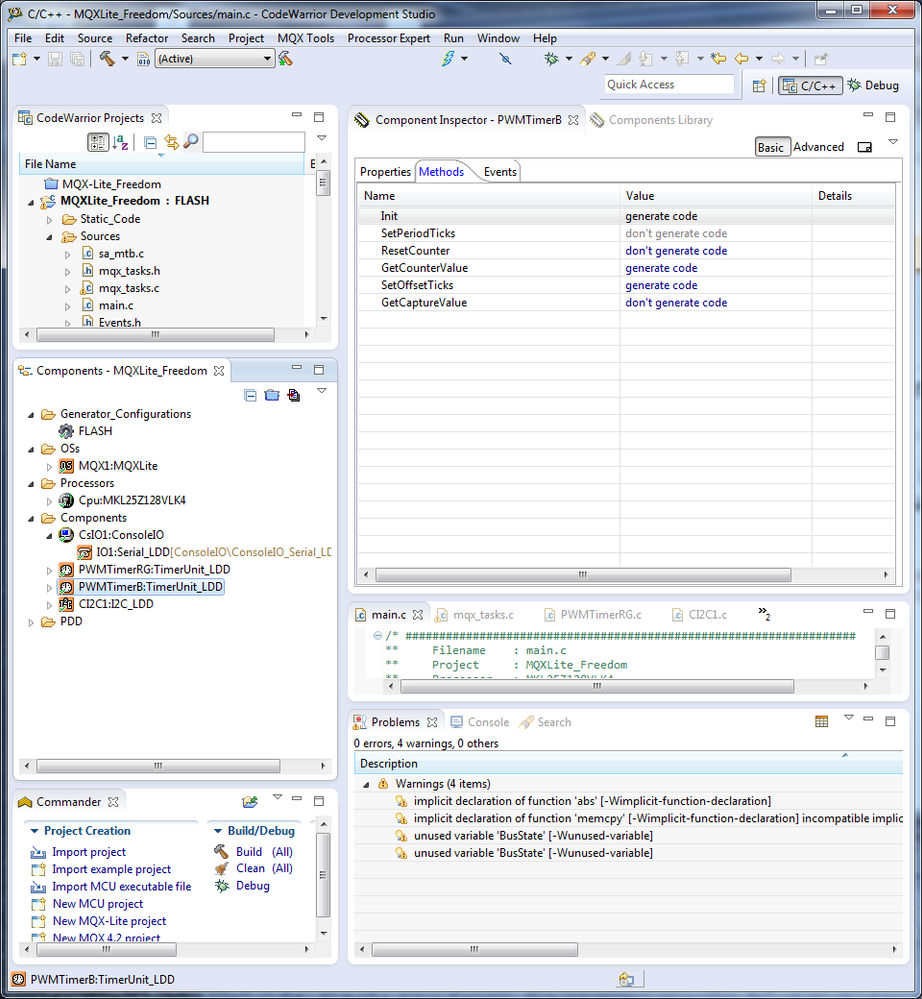
Task: Click the Back navigation arrow icon
Action: [x=741, y=59]
